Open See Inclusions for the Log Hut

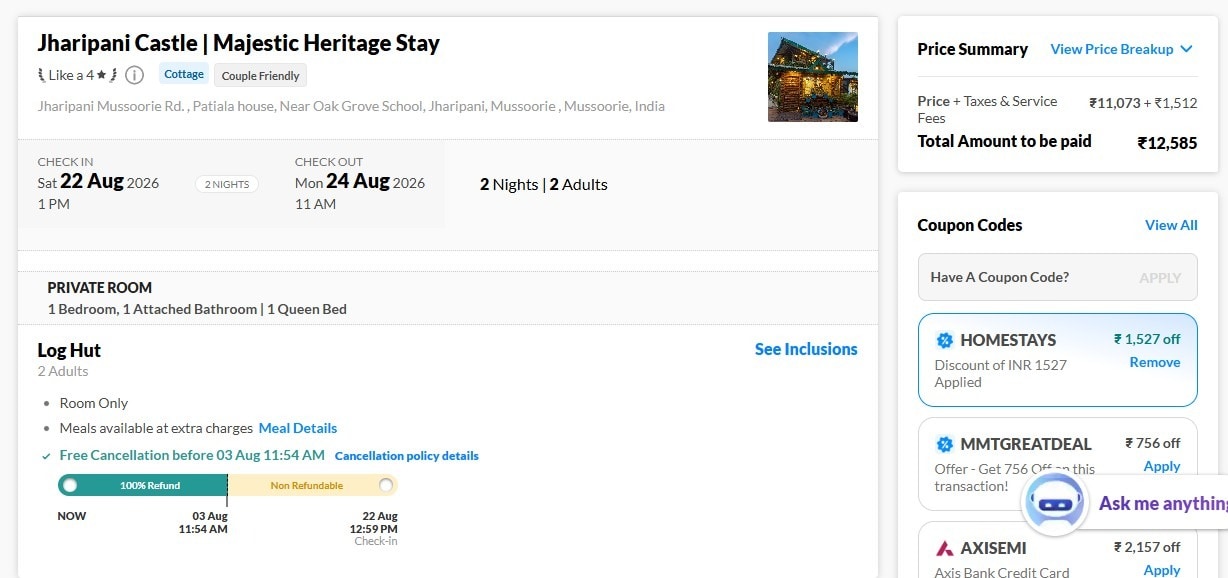[x=806, y=349]
